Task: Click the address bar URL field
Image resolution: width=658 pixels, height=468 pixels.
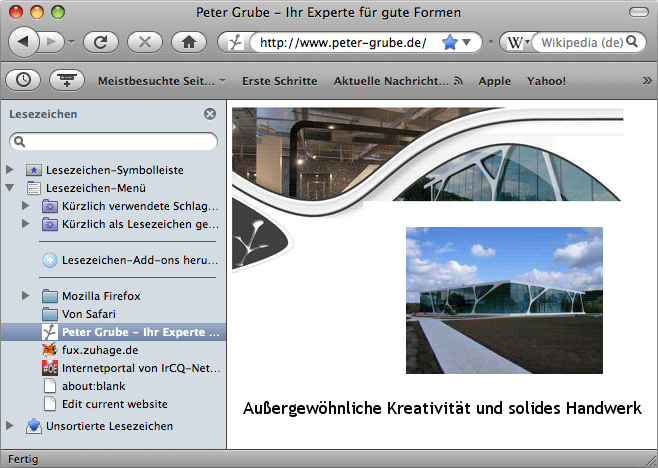Action: coord(343,42)
